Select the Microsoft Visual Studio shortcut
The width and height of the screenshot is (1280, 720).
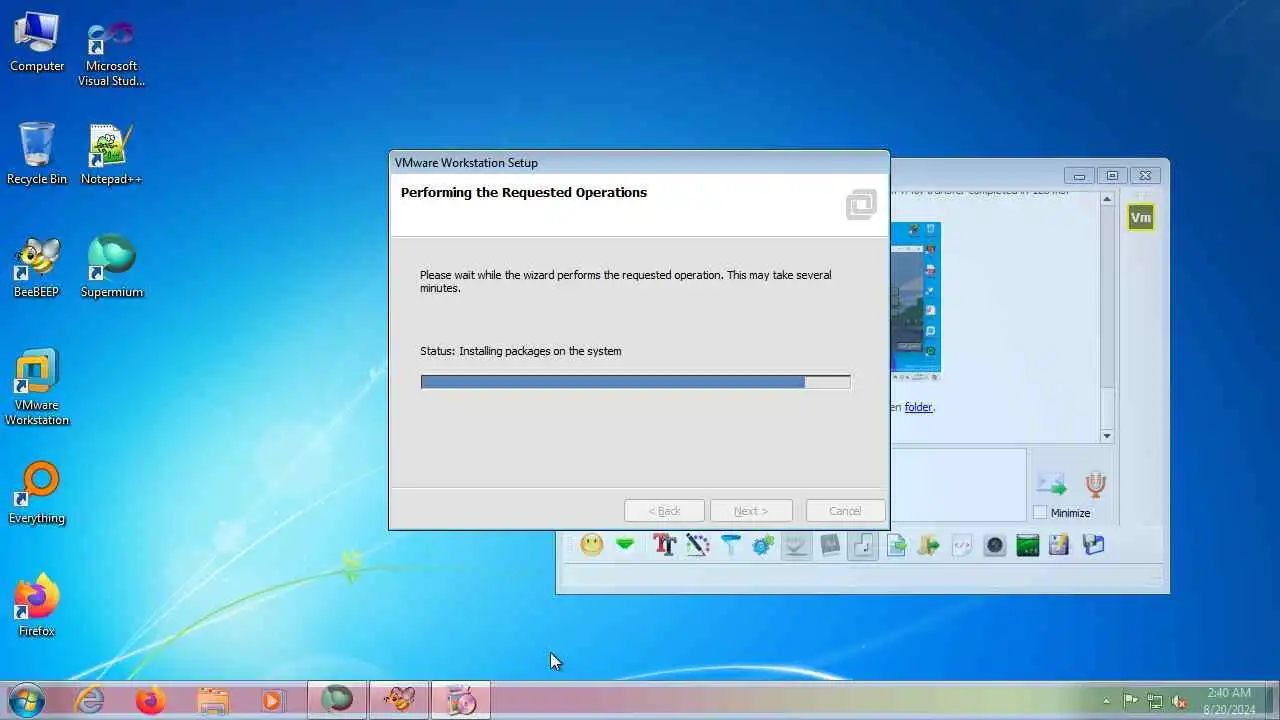(x=111, y=54)
